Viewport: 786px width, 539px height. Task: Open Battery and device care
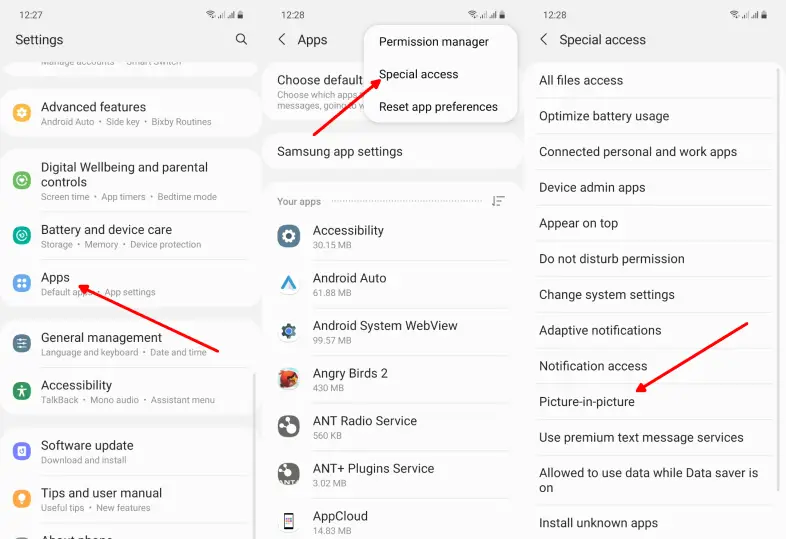pyautogui.click(x=130, y=236)
